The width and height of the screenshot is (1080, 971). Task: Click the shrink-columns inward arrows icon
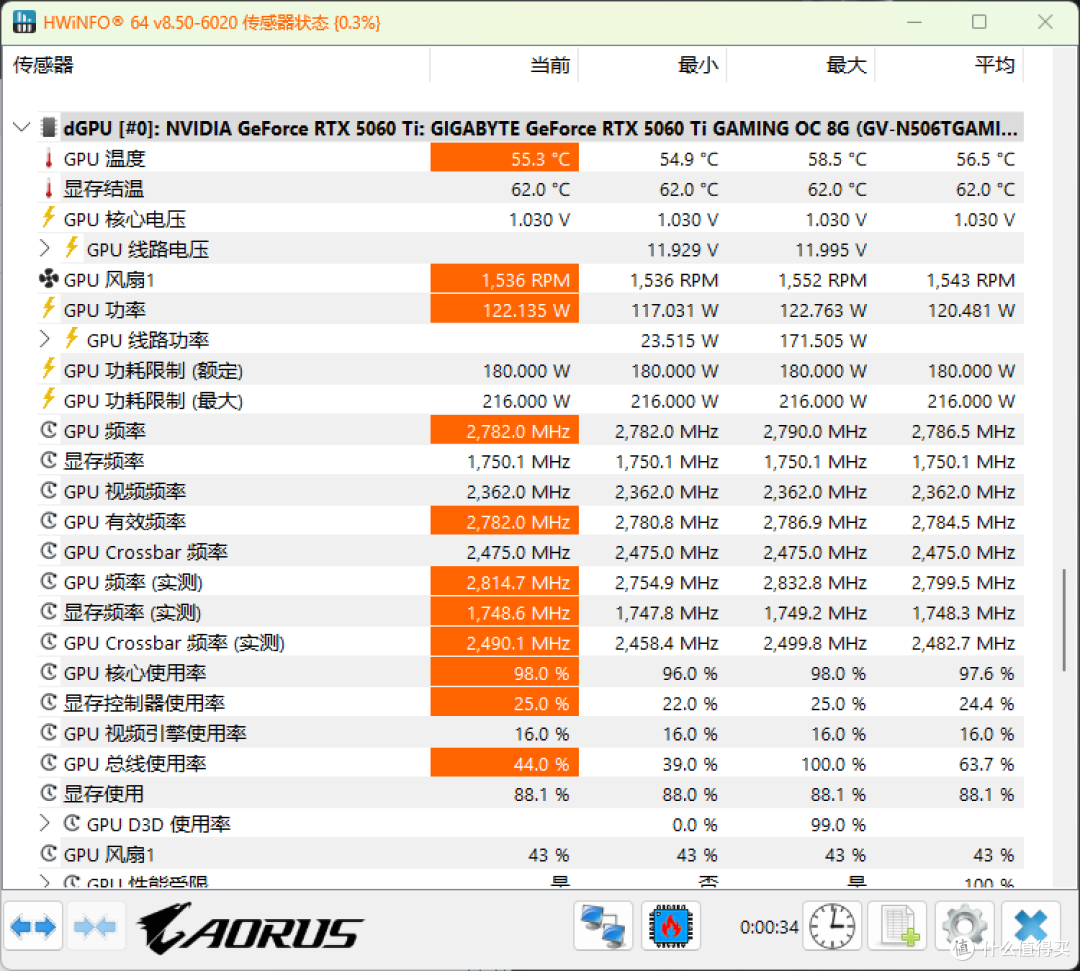[x=95, y=927]
